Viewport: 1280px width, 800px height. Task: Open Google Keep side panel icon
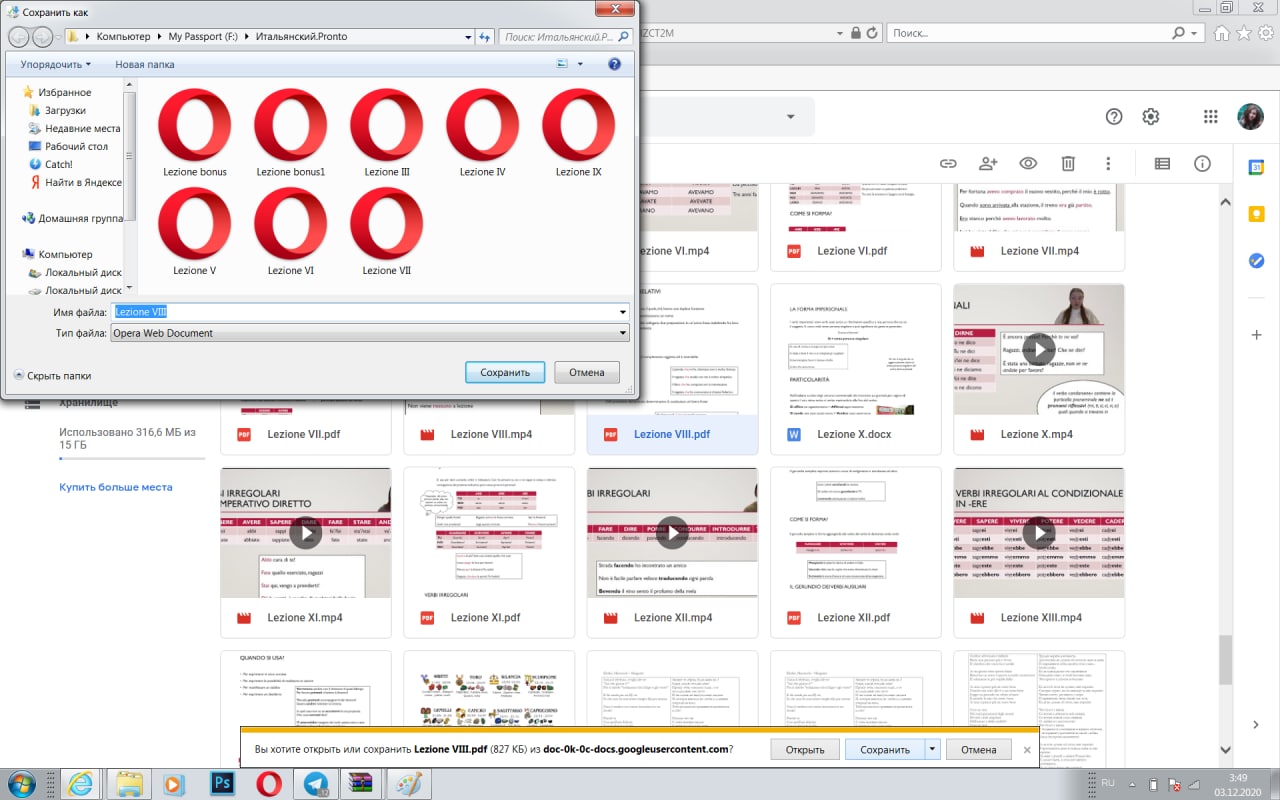(1257, 214)
